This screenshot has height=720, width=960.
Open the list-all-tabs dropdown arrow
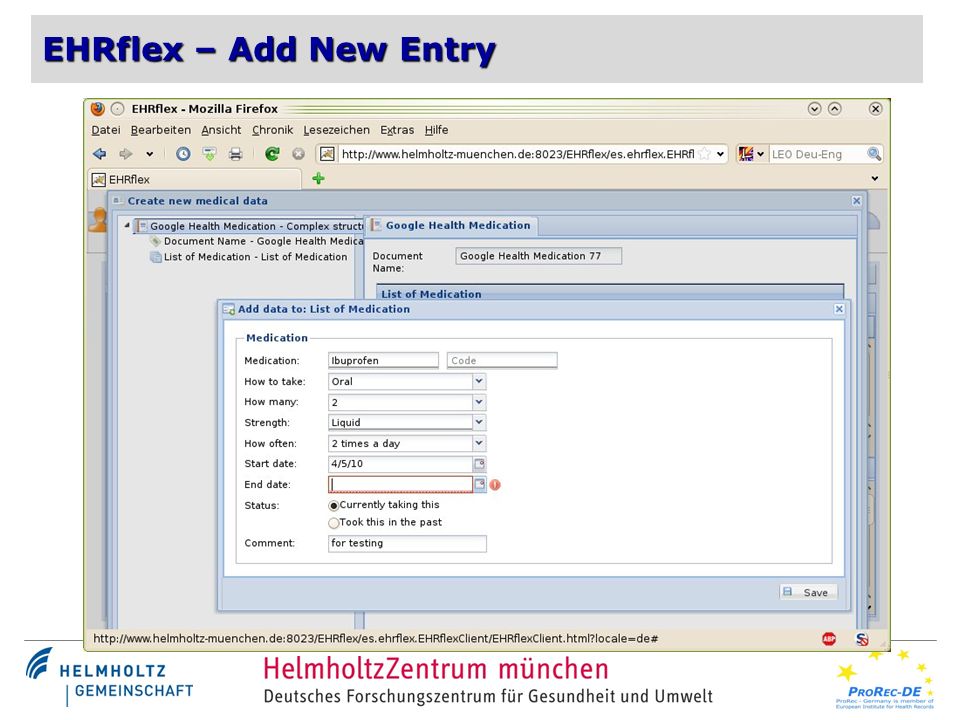[875, 179]
